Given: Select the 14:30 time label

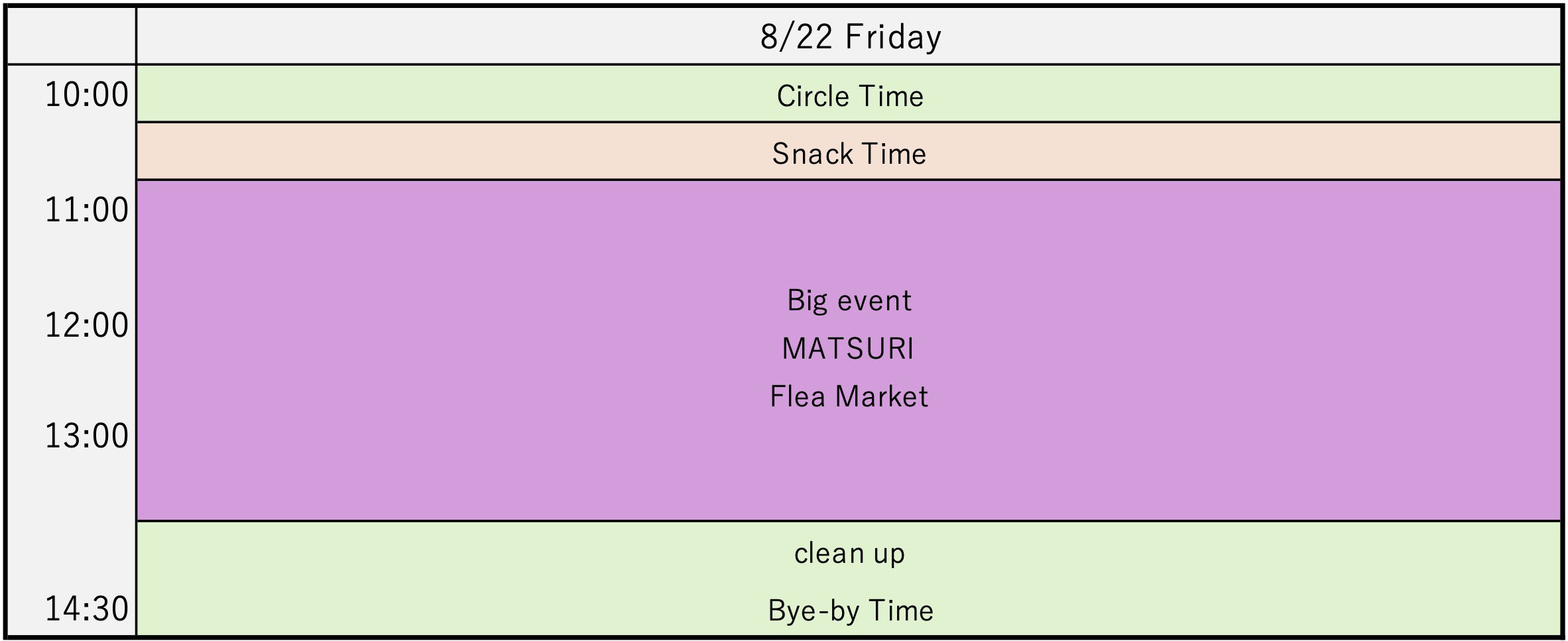Looking at the screenshot, I should click(x=87, y=609).
